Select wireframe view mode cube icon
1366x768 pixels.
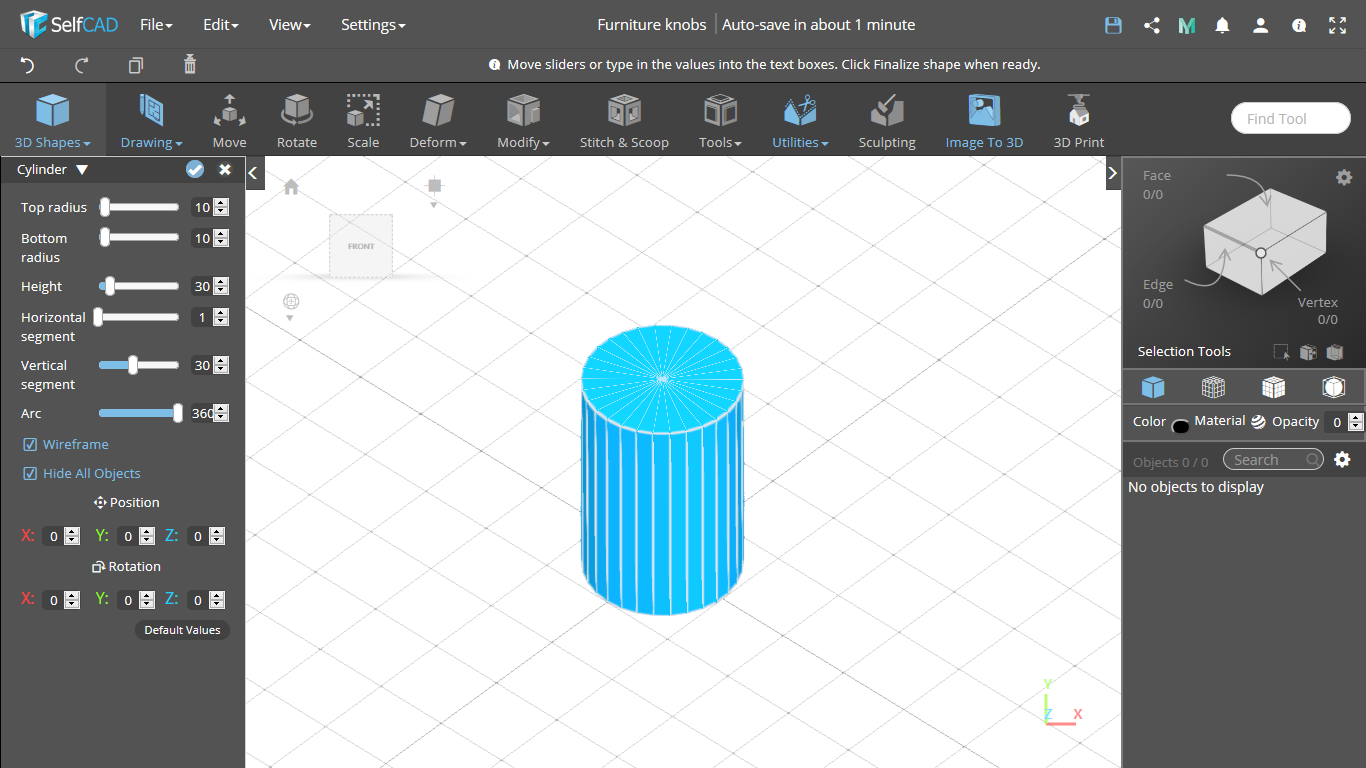[1213, 387]
